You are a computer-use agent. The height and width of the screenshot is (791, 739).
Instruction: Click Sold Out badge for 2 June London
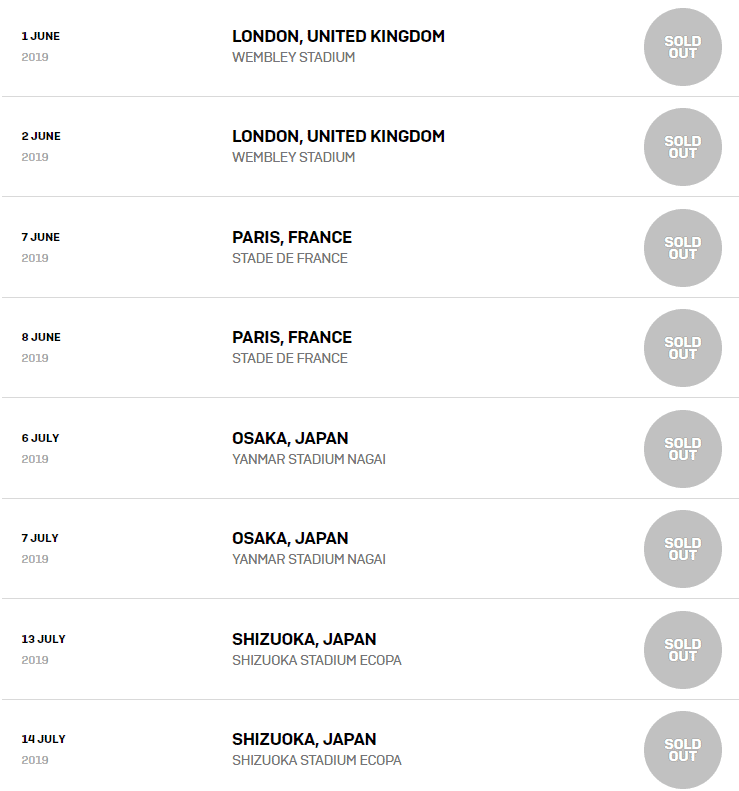click(x=682, y=147)
